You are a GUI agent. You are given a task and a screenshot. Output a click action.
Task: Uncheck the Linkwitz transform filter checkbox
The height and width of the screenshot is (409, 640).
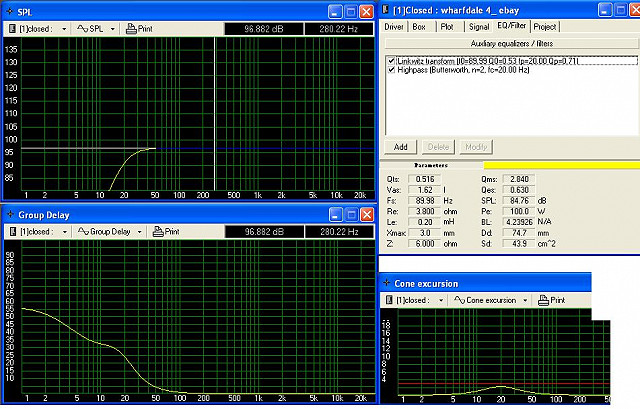[x=391, y=61]
